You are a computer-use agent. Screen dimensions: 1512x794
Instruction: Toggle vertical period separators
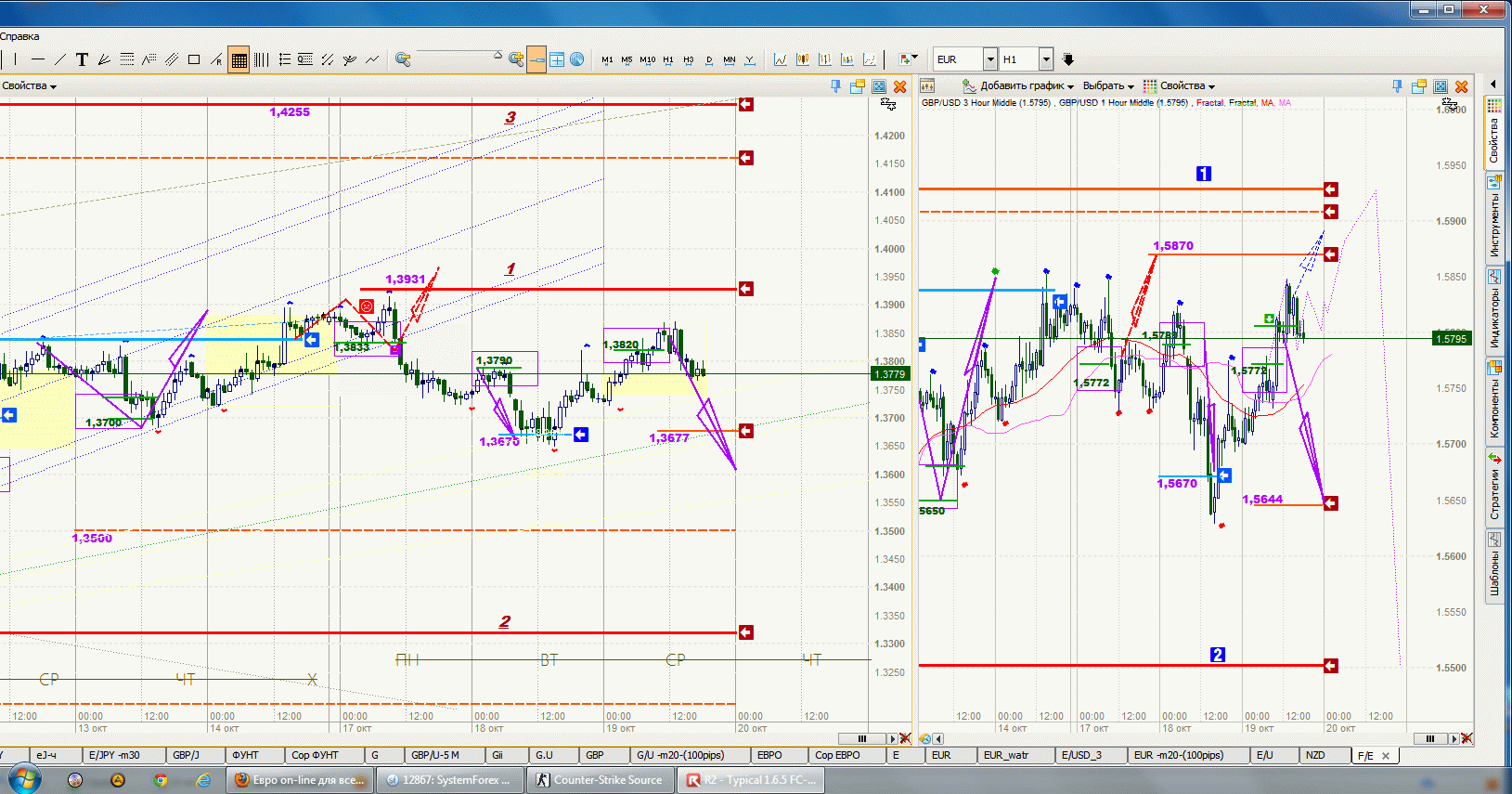tap(262, 59)
